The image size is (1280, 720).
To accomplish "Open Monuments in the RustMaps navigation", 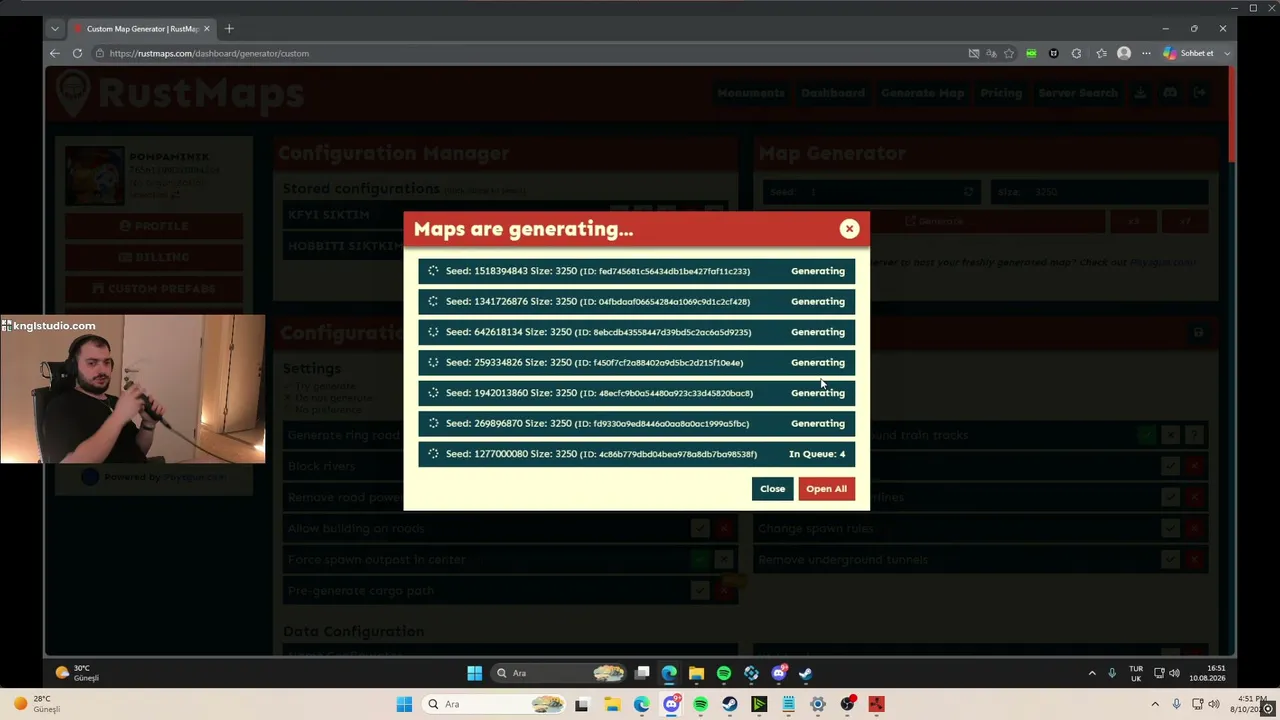I will tap(750, 93).
